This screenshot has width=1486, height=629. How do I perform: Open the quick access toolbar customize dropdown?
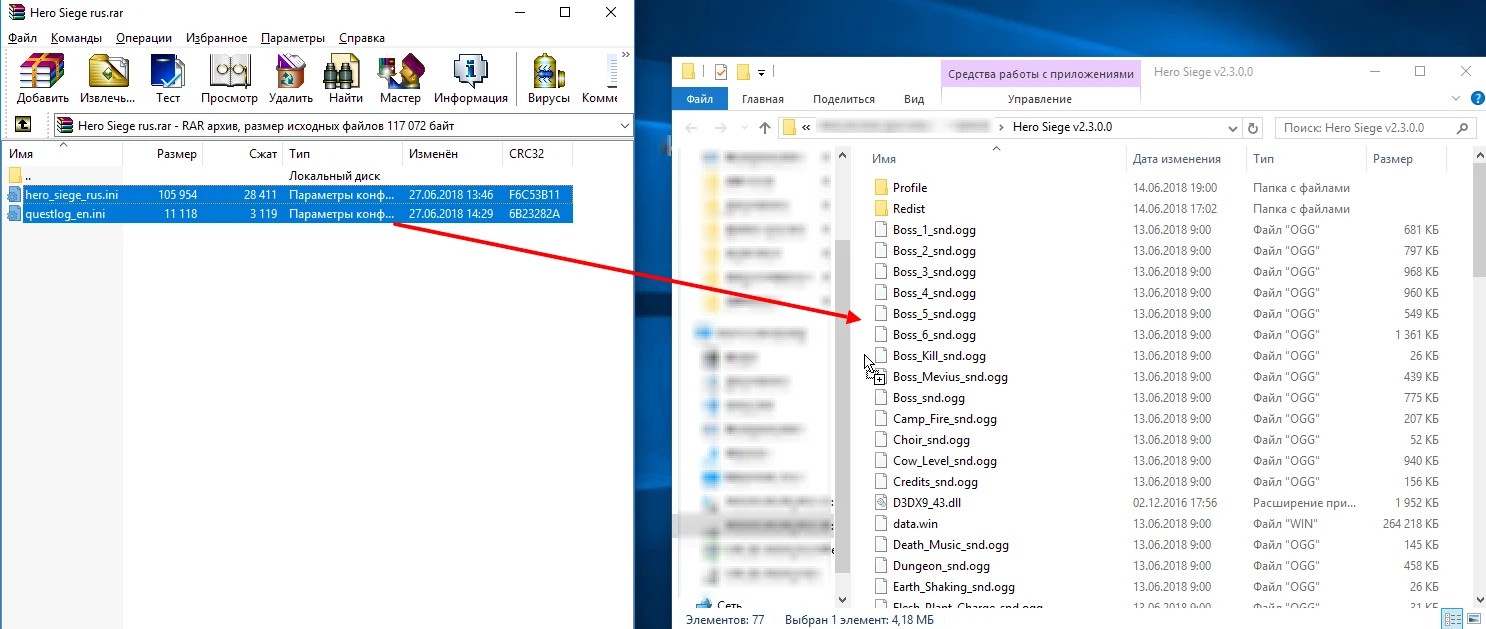point(761,72)
